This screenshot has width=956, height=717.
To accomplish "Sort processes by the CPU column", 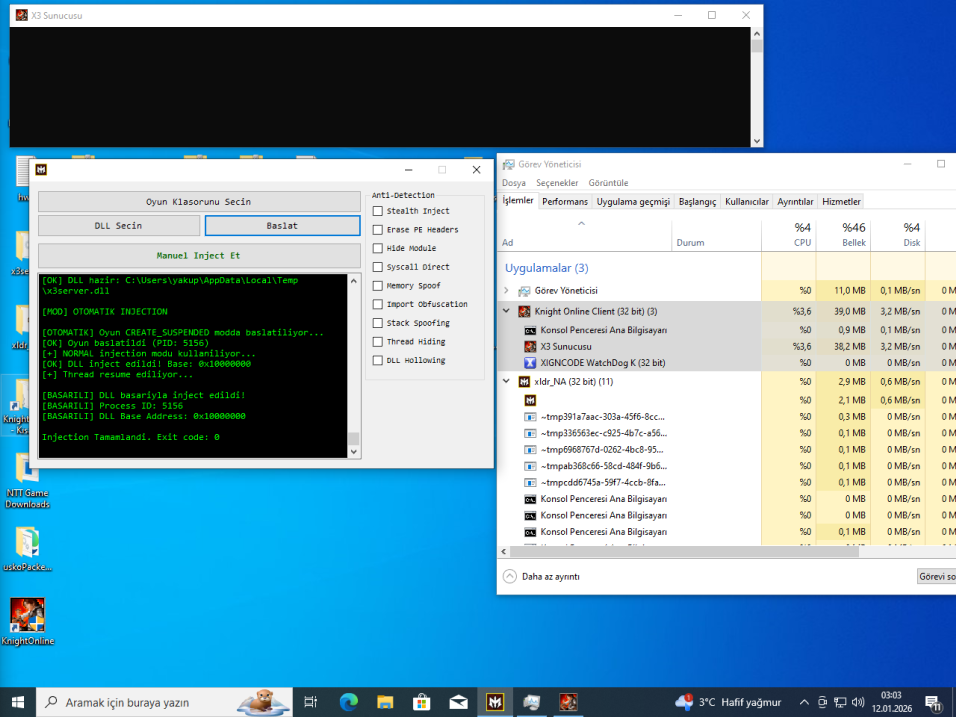I will coord(789,235).
